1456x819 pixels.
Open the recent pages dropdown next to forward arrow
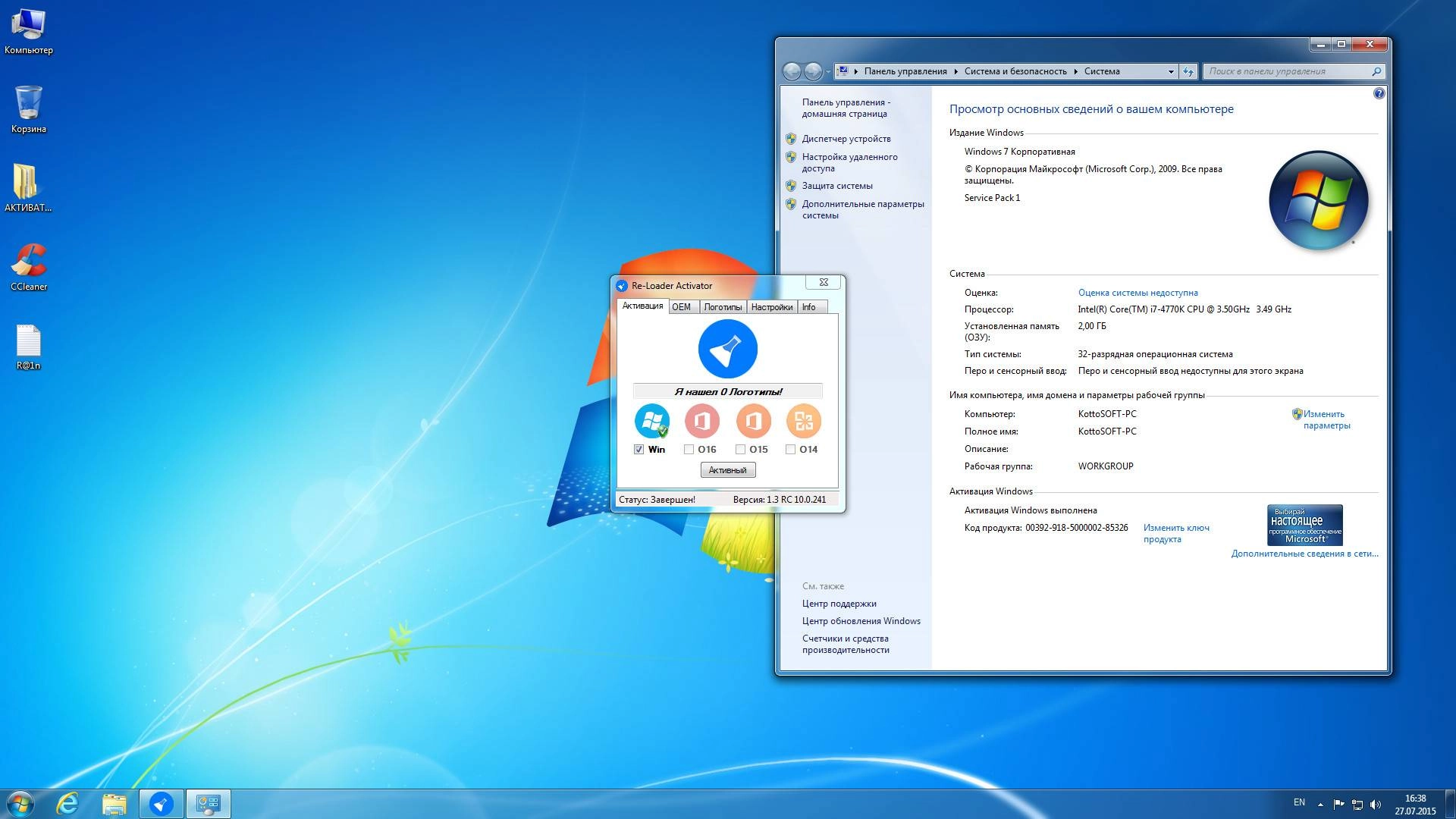[x=828, y=71]
